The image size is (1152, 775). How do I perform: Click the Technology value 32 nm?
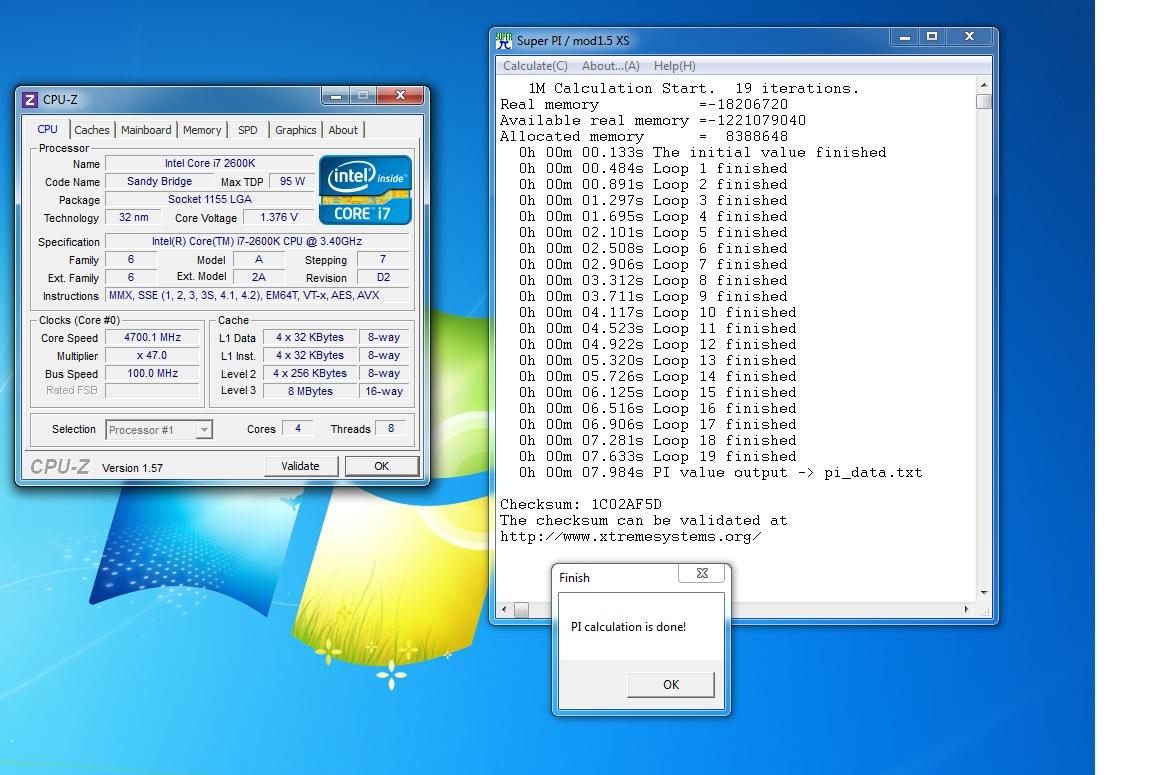pyautogui.click(x=133, y=217)
